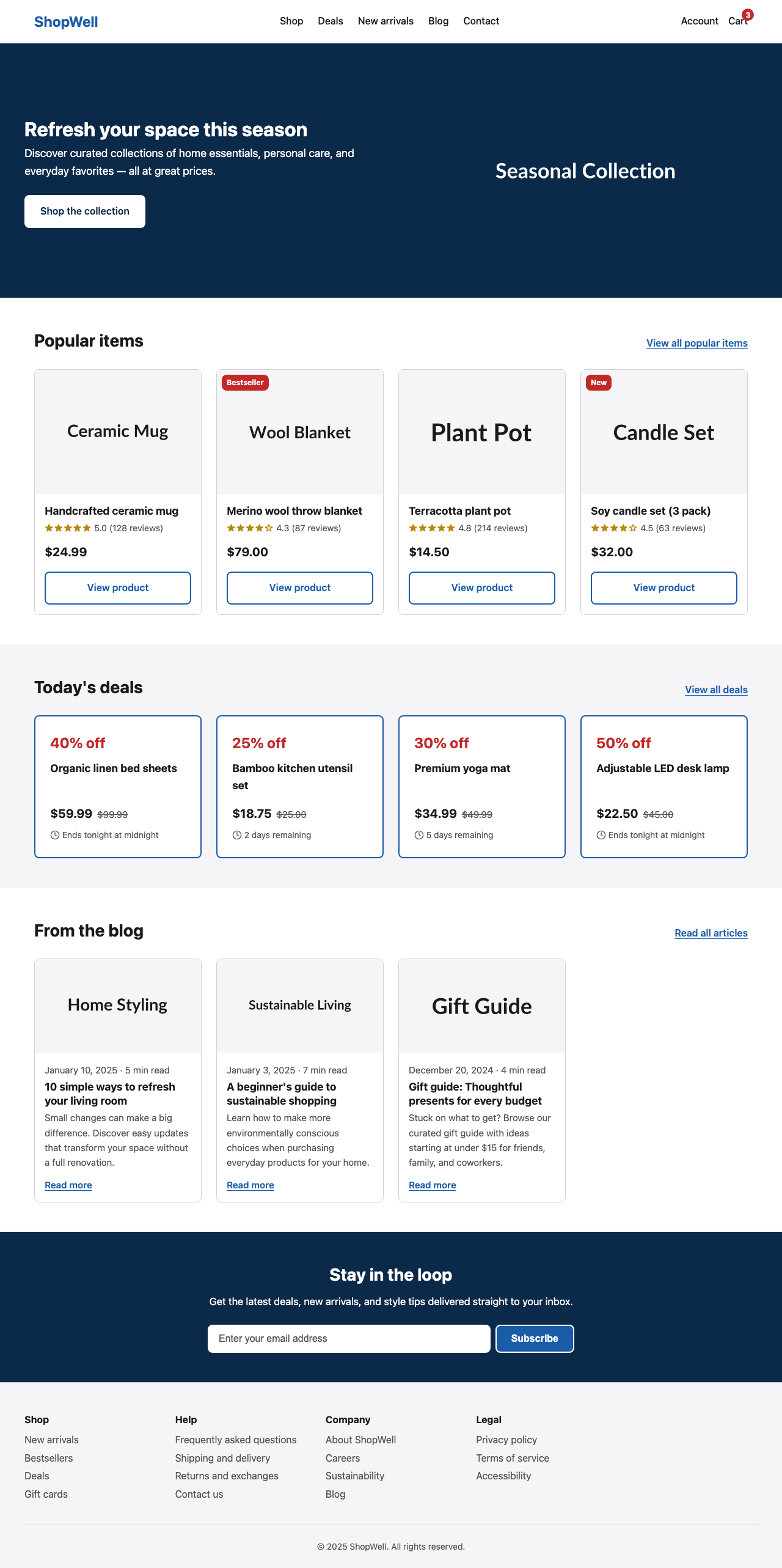The image size is (782, 1568).
Task: Click the star rating for the Plant Pot
Action: (x=431, y=528)
